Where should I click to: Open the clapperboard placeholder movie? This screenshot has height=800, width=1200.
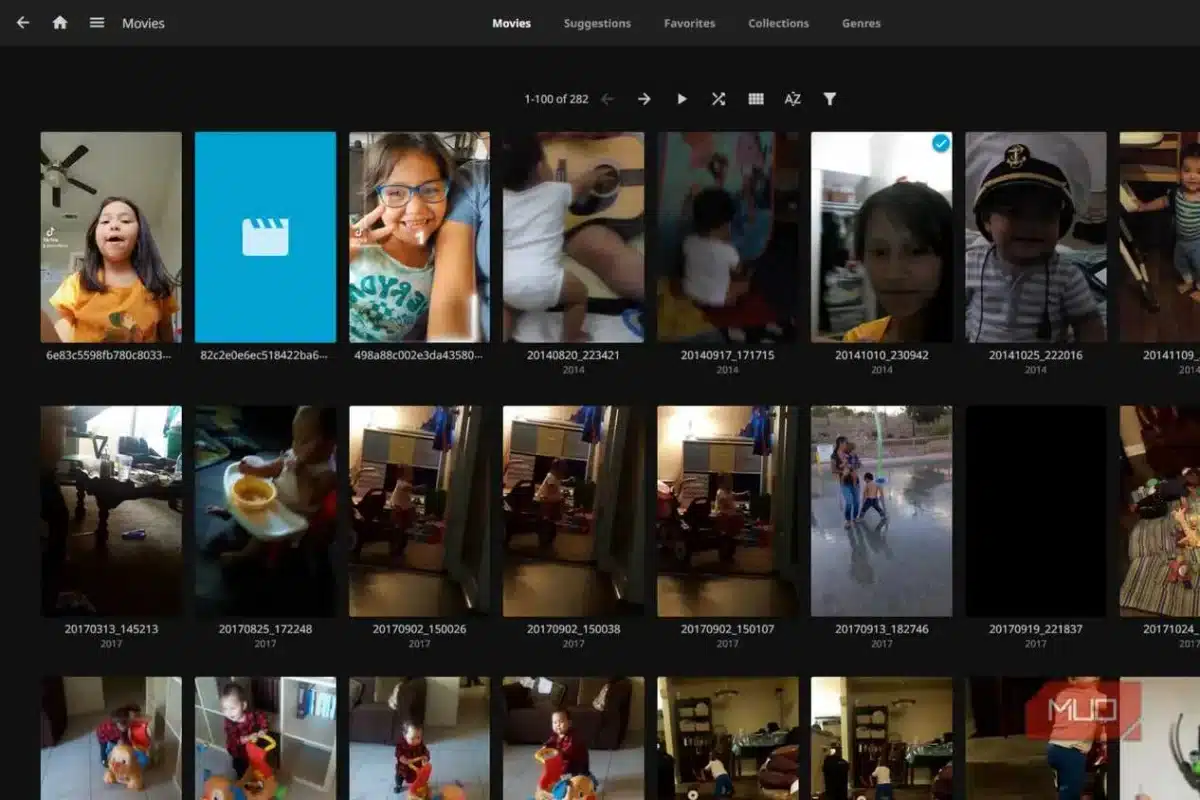265,237
